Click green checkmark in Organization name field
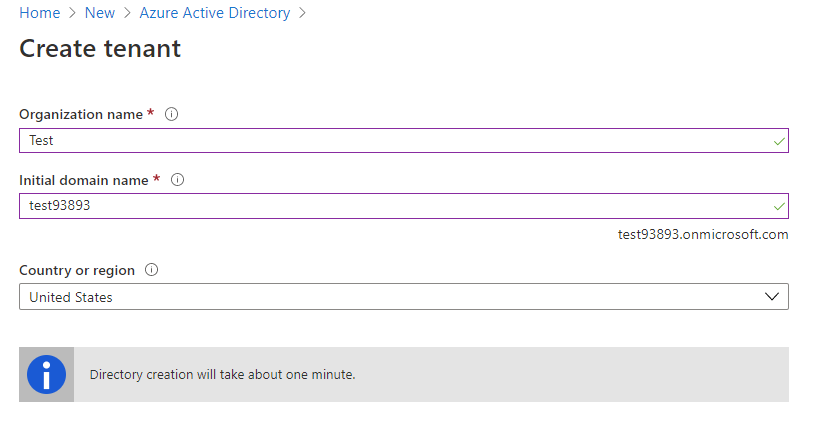The height and width of the screenshot is (421, 826). point(779,141)
